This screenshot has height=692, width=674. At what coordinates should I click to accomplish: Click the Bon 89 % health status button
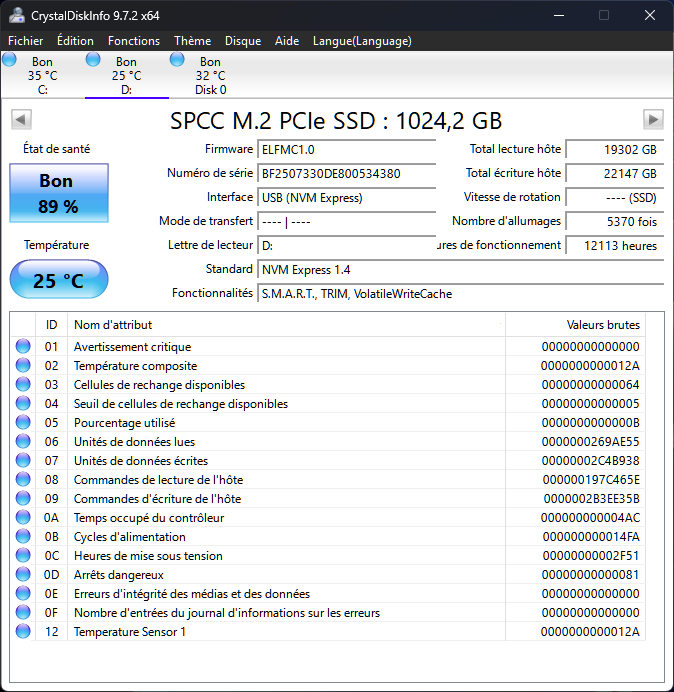tap(59, 193)
